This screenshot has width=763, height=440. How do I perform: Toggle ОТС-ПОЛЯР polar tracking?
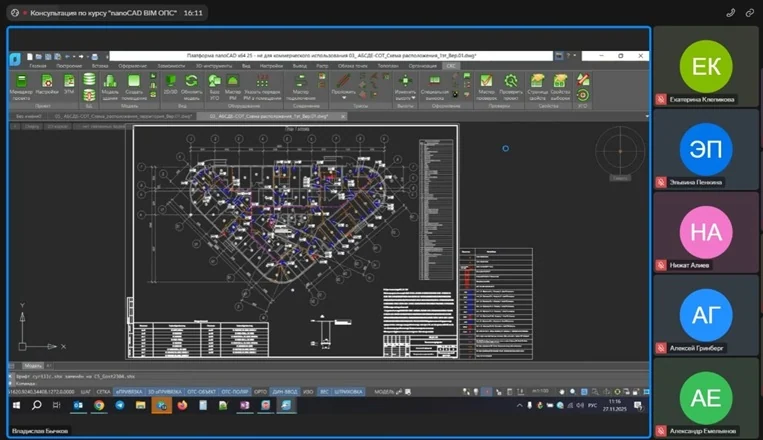pyautogui.click(x=235, y=391)
